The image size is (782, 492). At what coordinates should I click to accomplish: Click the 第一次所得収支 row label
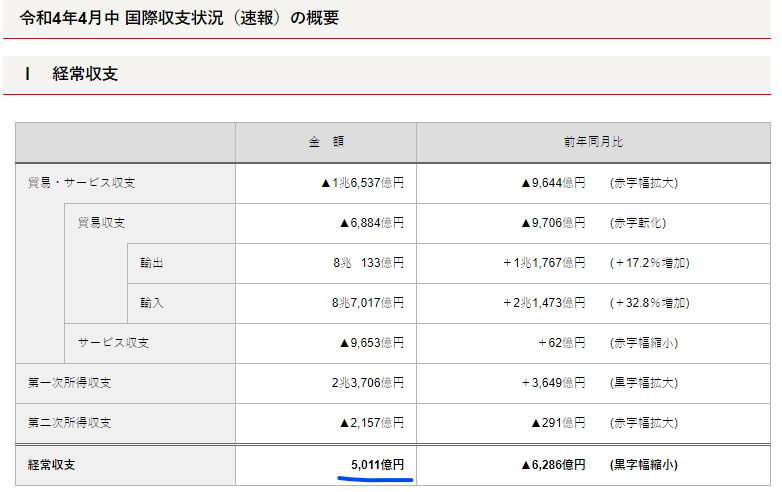point(70,383)
